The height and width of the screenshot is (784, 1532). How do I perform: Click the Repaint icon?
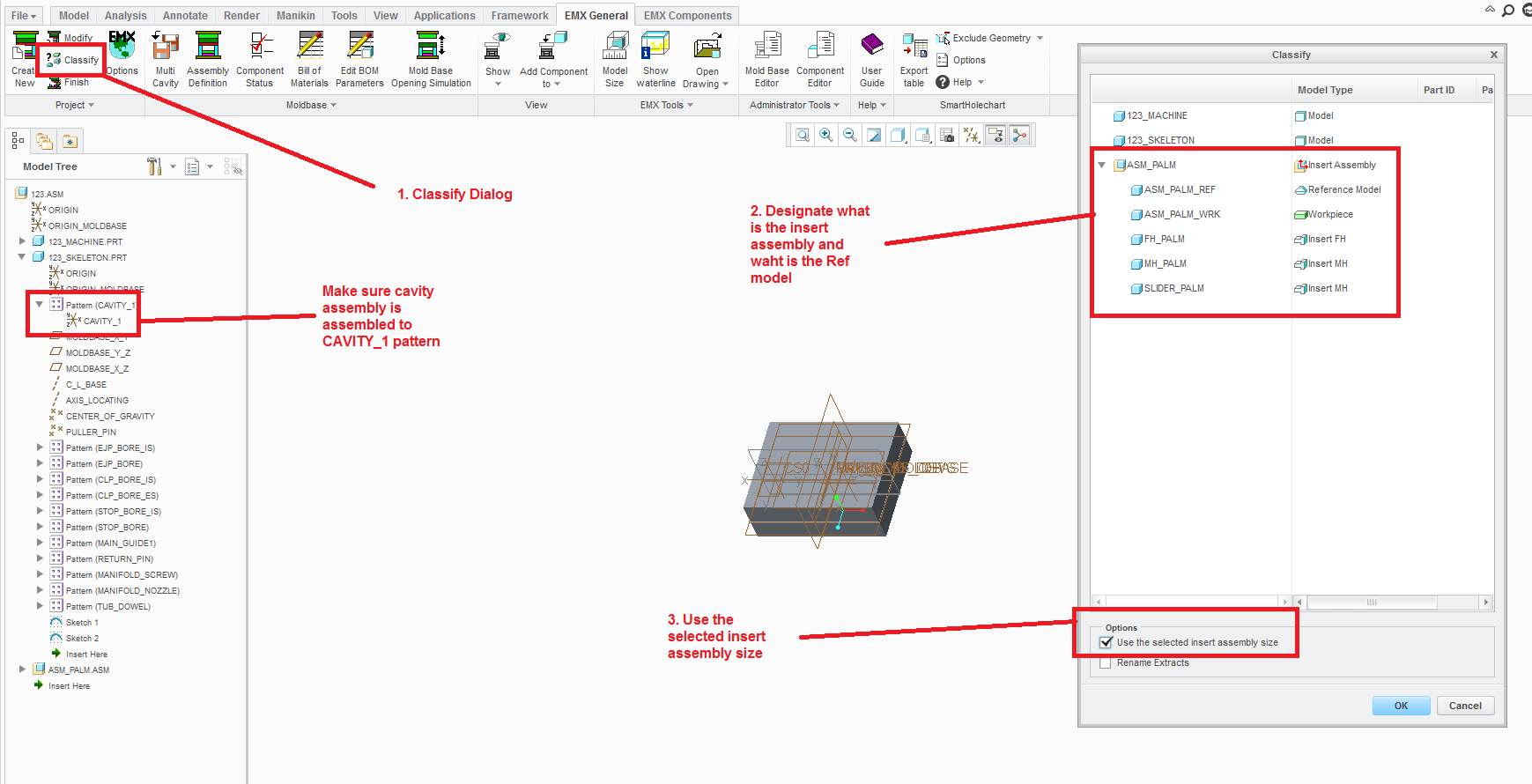click(x=874, y=135)
